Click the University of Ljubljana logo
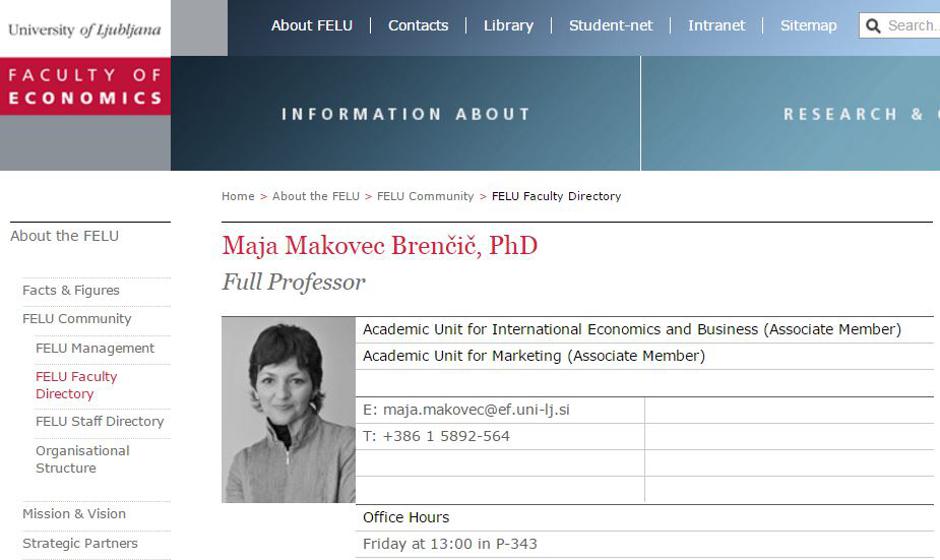 pyautogui.click(x=84, y=29)
